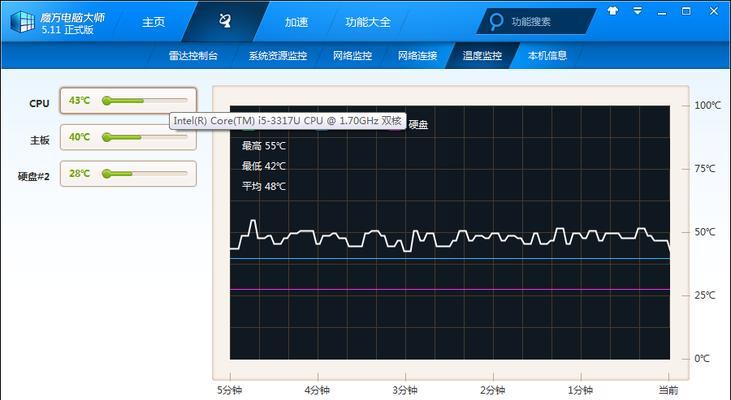Image resolution: width=731 pixels, height=400 pixels.
Task: Click the 魔方电脑大师 title text
Action: pos(73,18)
